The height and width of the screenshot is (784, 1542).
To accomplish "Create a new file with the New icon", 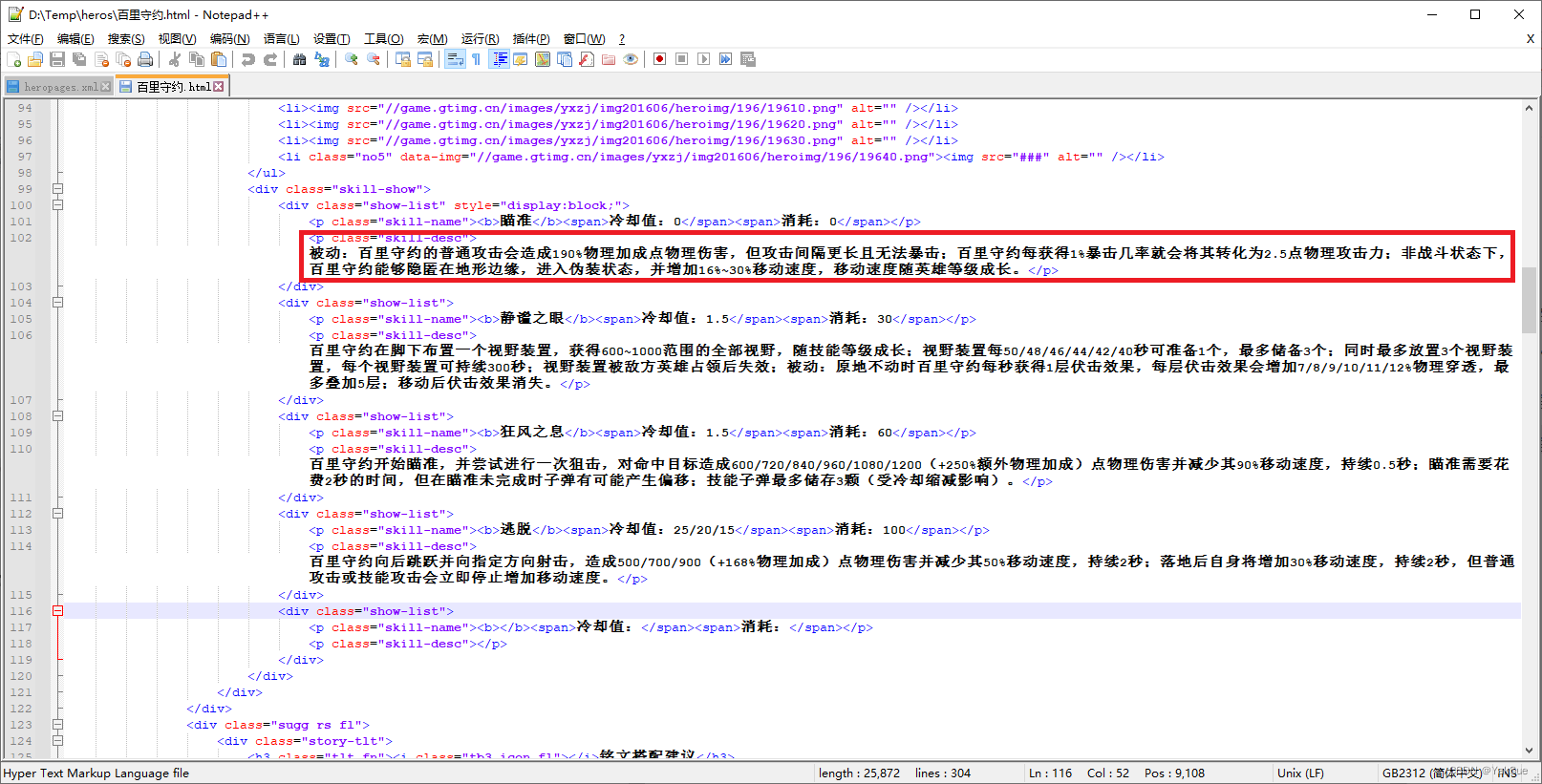I will pyautogui.click(x=13, y=59).
